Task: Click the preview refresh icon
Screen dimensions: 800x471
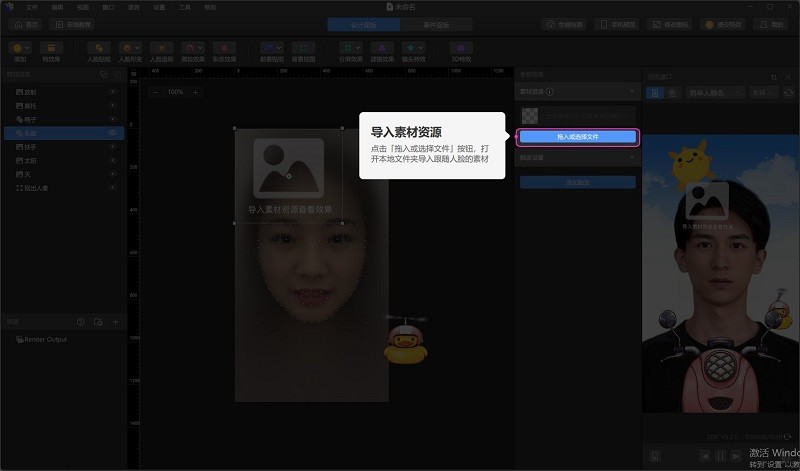Action: click(789, 93)
